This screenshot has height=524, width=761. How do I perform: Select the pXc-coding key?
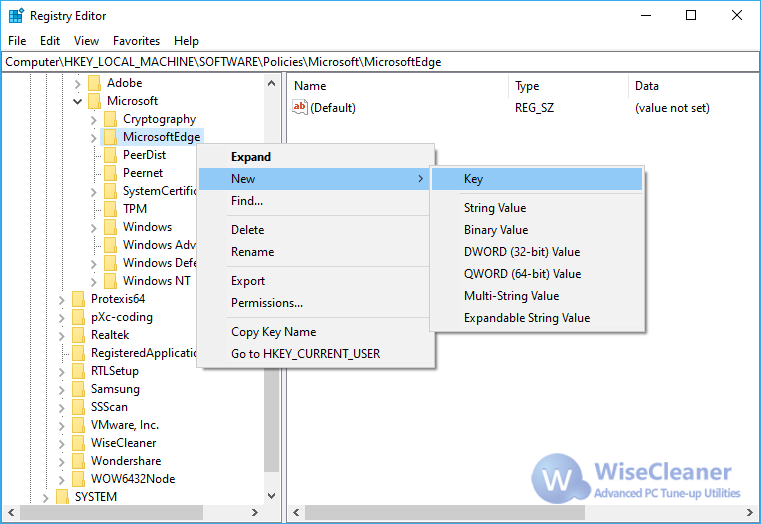122,317
